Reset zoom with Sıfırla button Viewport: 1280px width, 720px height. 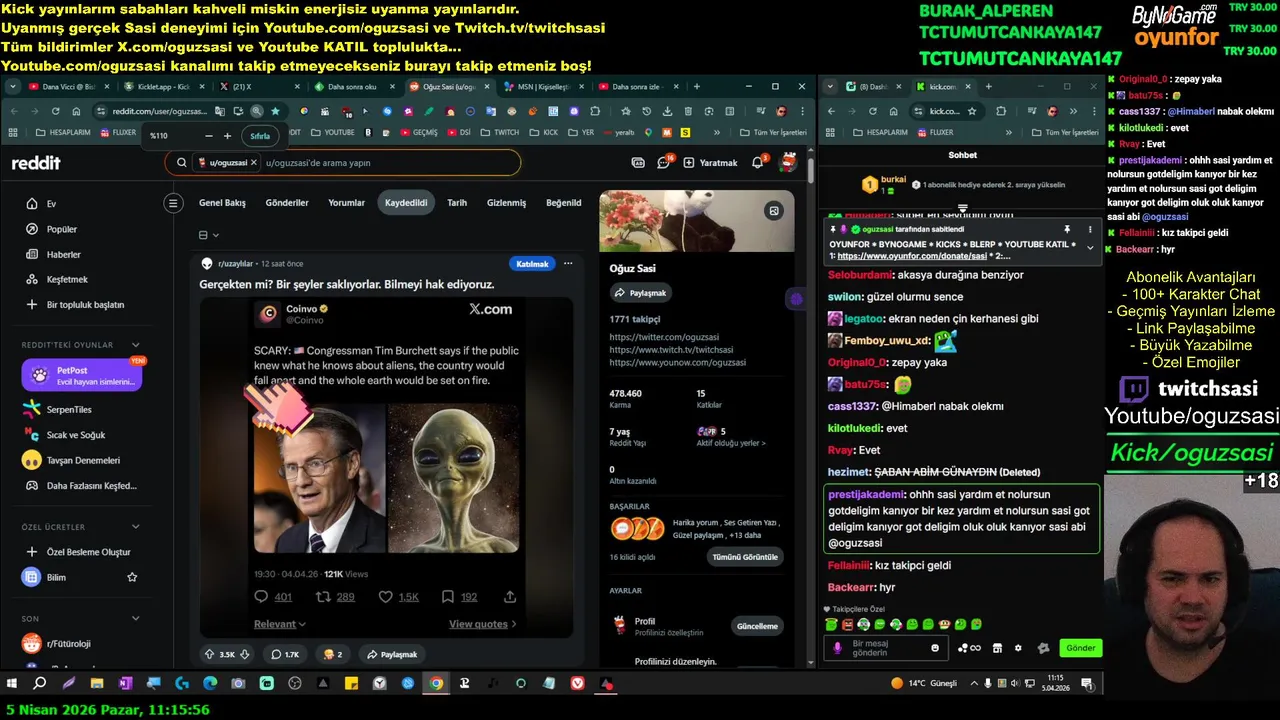click(260, 136)
